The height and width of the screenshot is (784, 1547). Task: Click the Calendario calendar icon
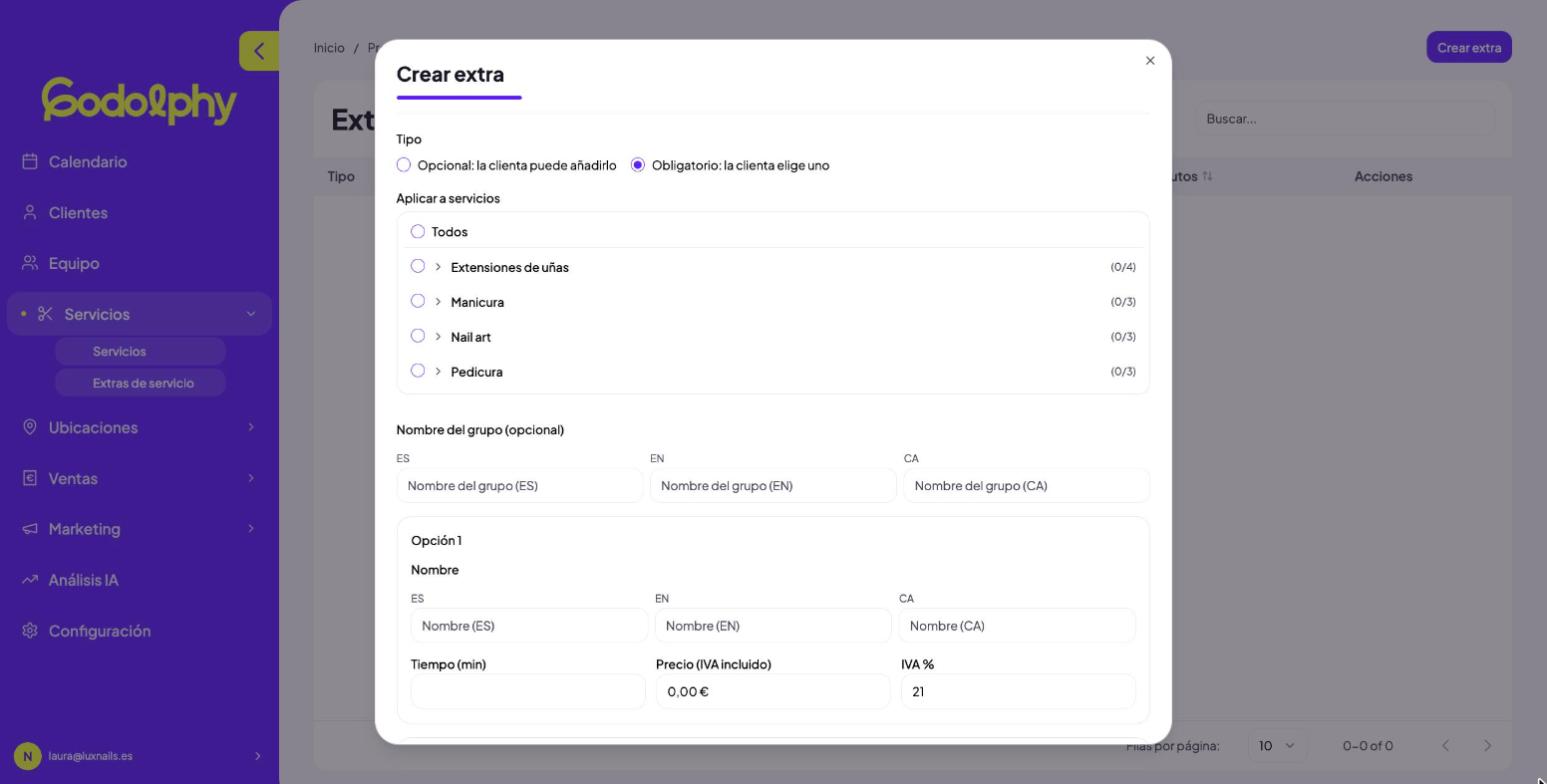(30, 162)
